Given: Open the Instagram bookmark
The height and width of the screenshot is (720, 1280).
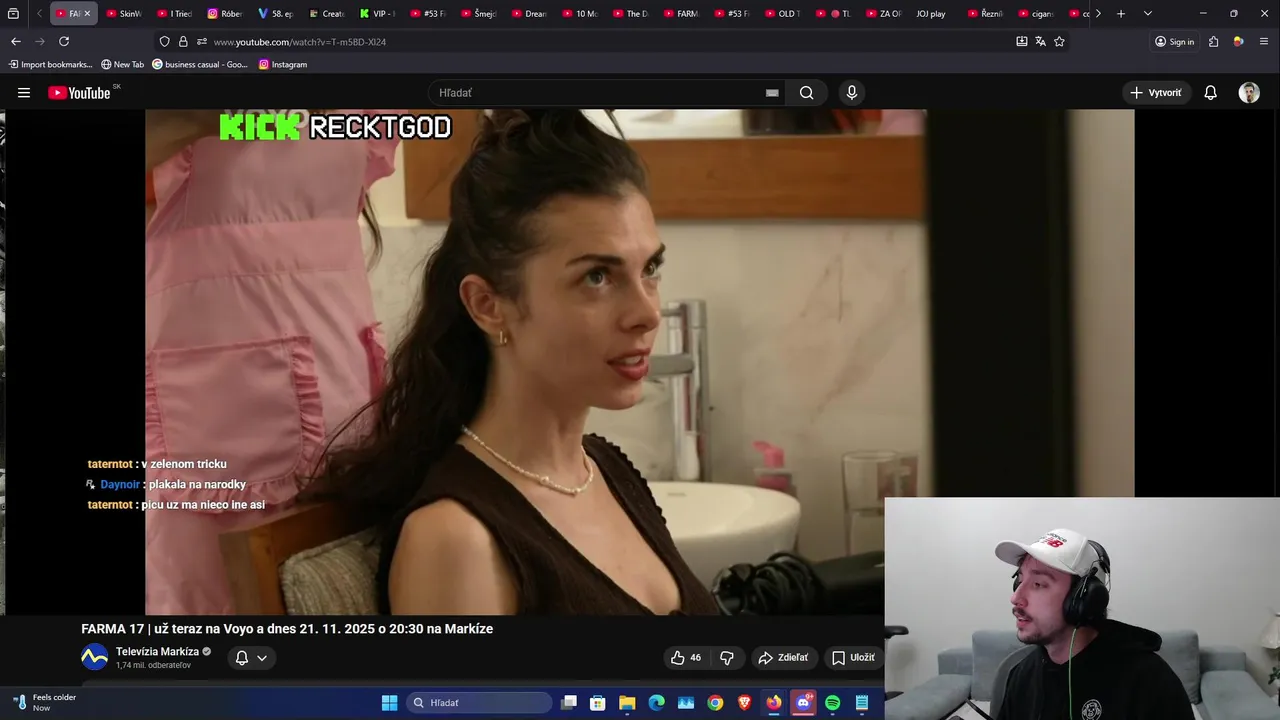Looking at the screenshot, I should (282, 64).
